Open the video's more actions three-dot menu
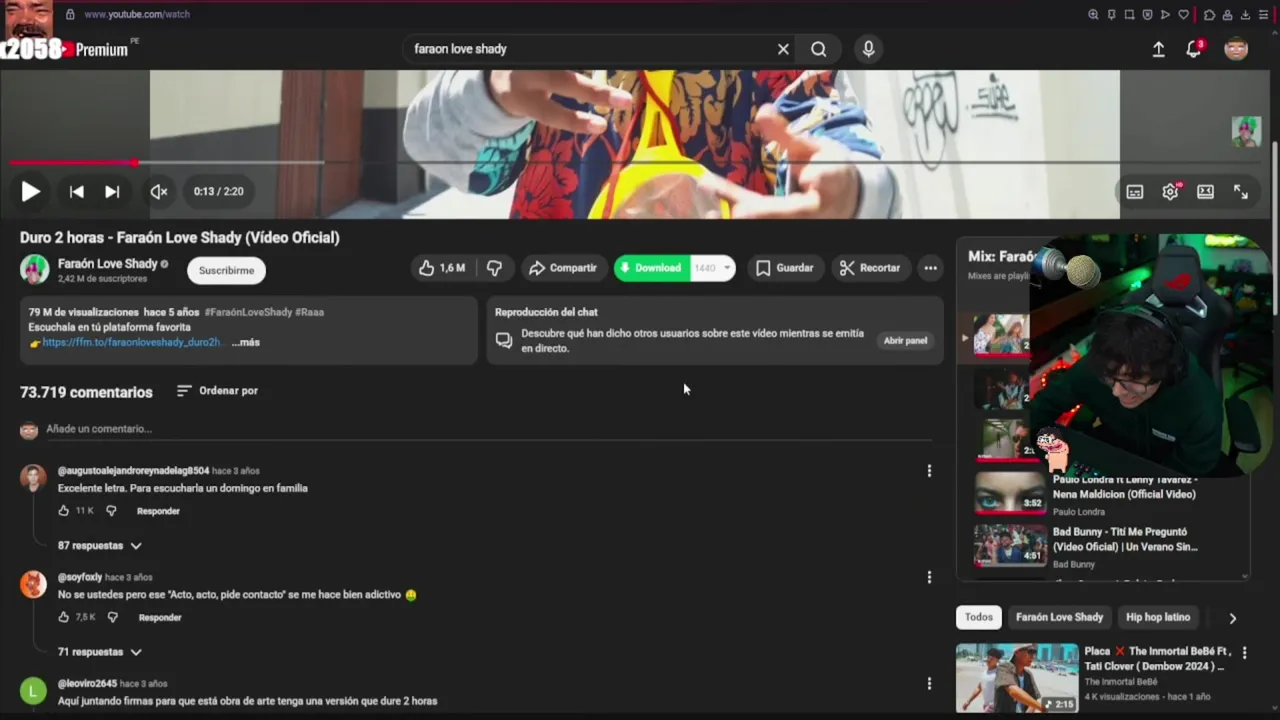The width and height of the screenshot is (1280, 720). click(x=930, y=268)
